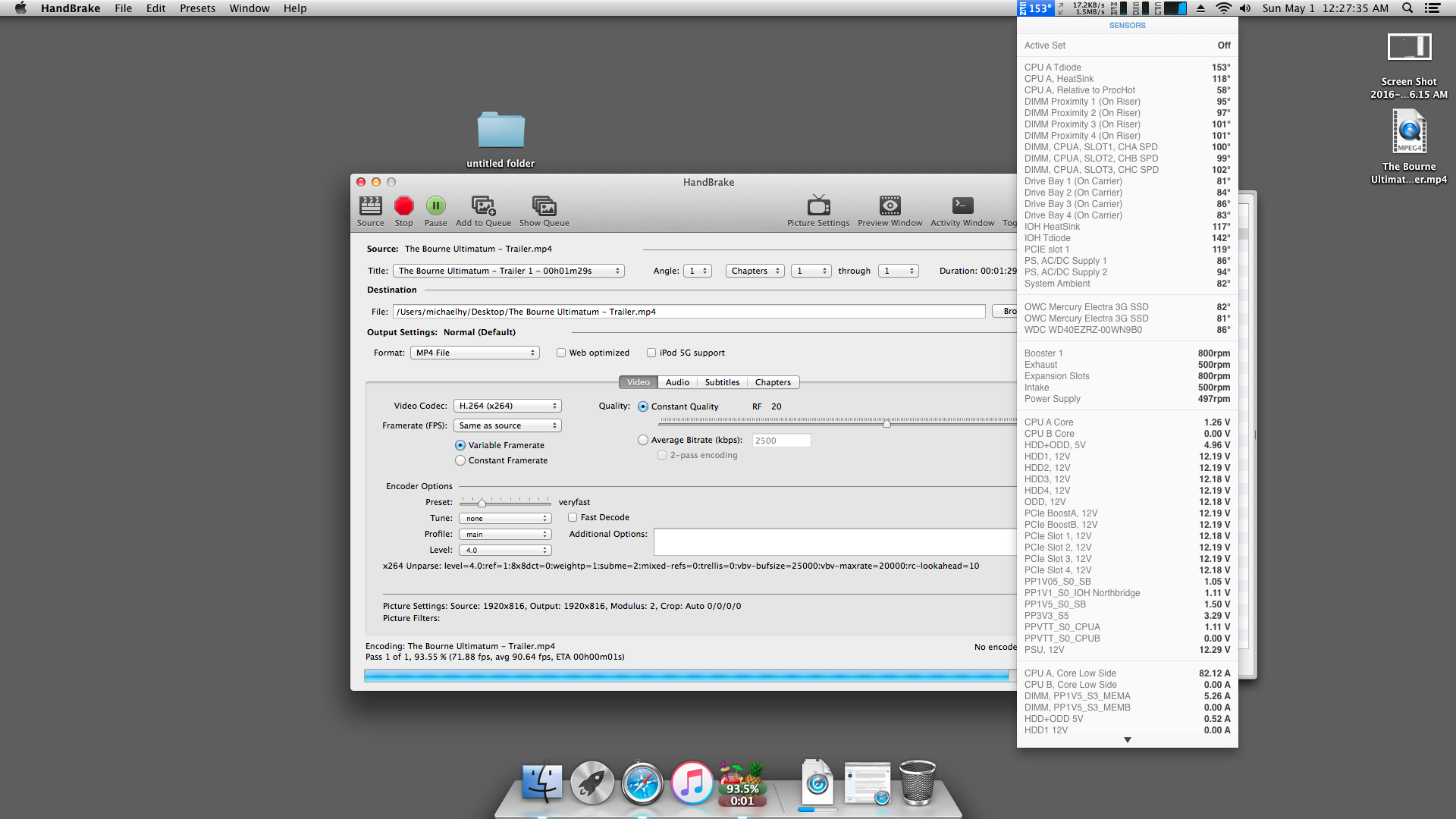The image size is (1456, 819).
Task: Open the Angle dropdown
Action: (x=697, y=271)
